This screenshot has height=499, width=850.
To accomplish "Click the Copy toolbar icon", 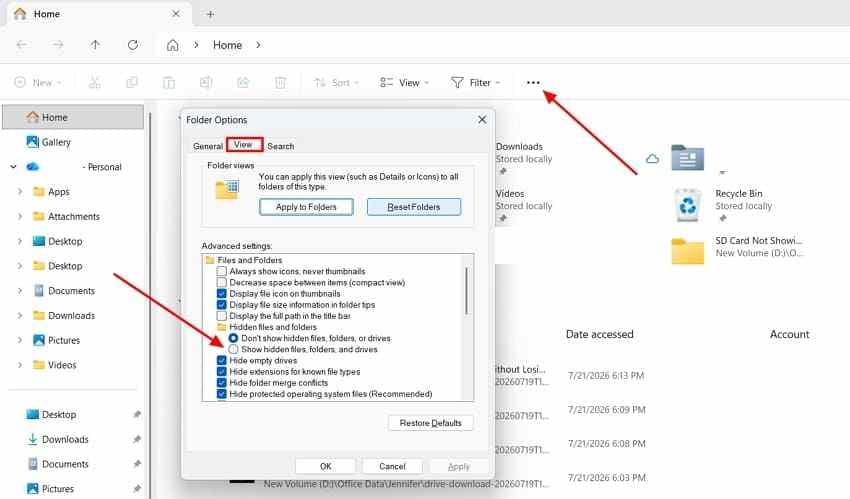I will [x=131, y=82].
